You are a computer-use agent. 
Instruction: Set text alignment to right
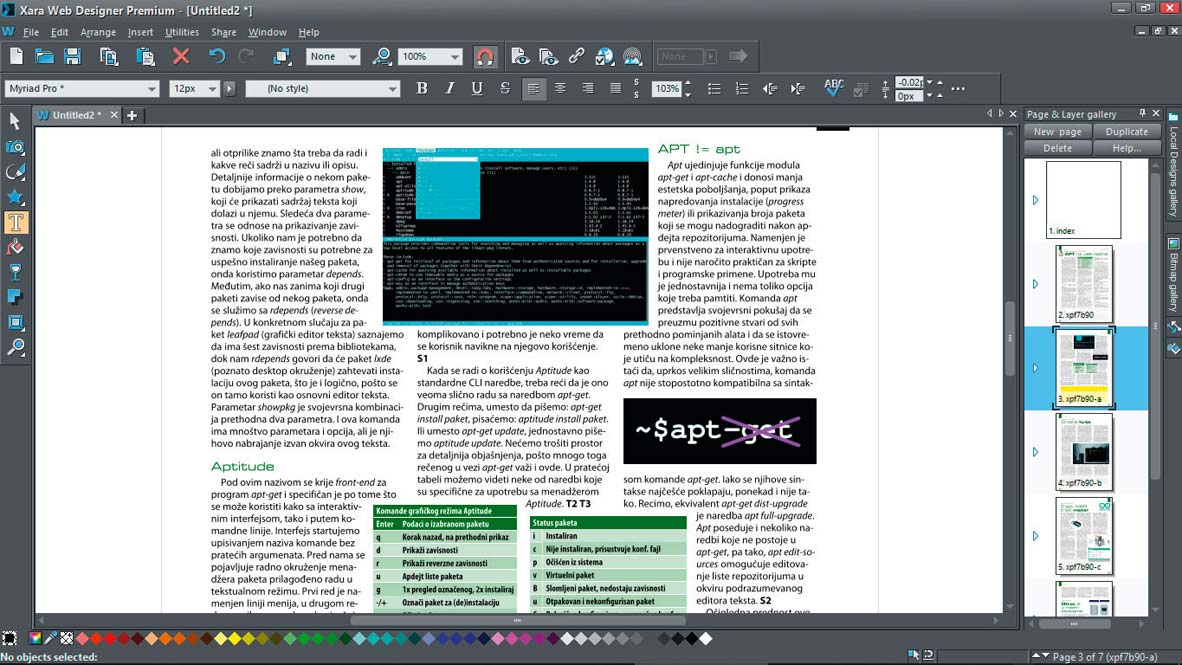tap(587, 89)
